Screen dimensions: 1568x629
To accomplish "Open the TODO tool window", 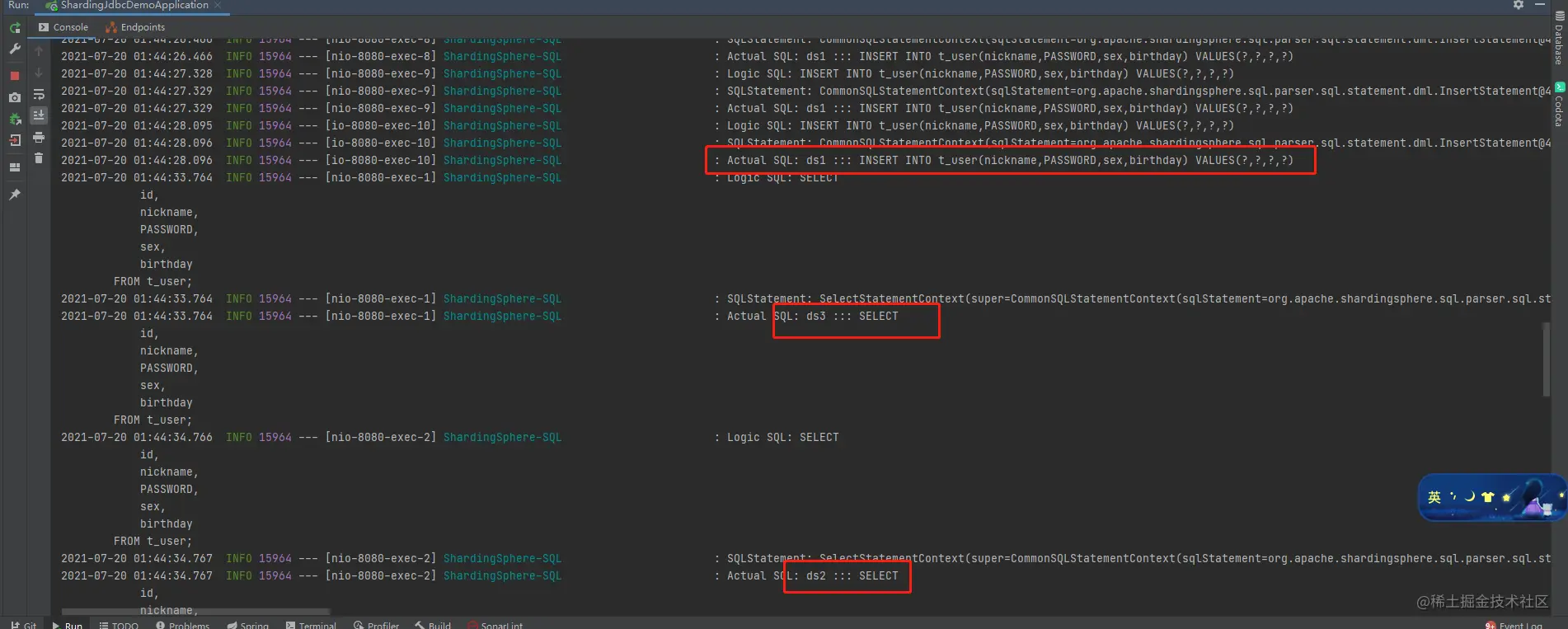I will [119, 625].
